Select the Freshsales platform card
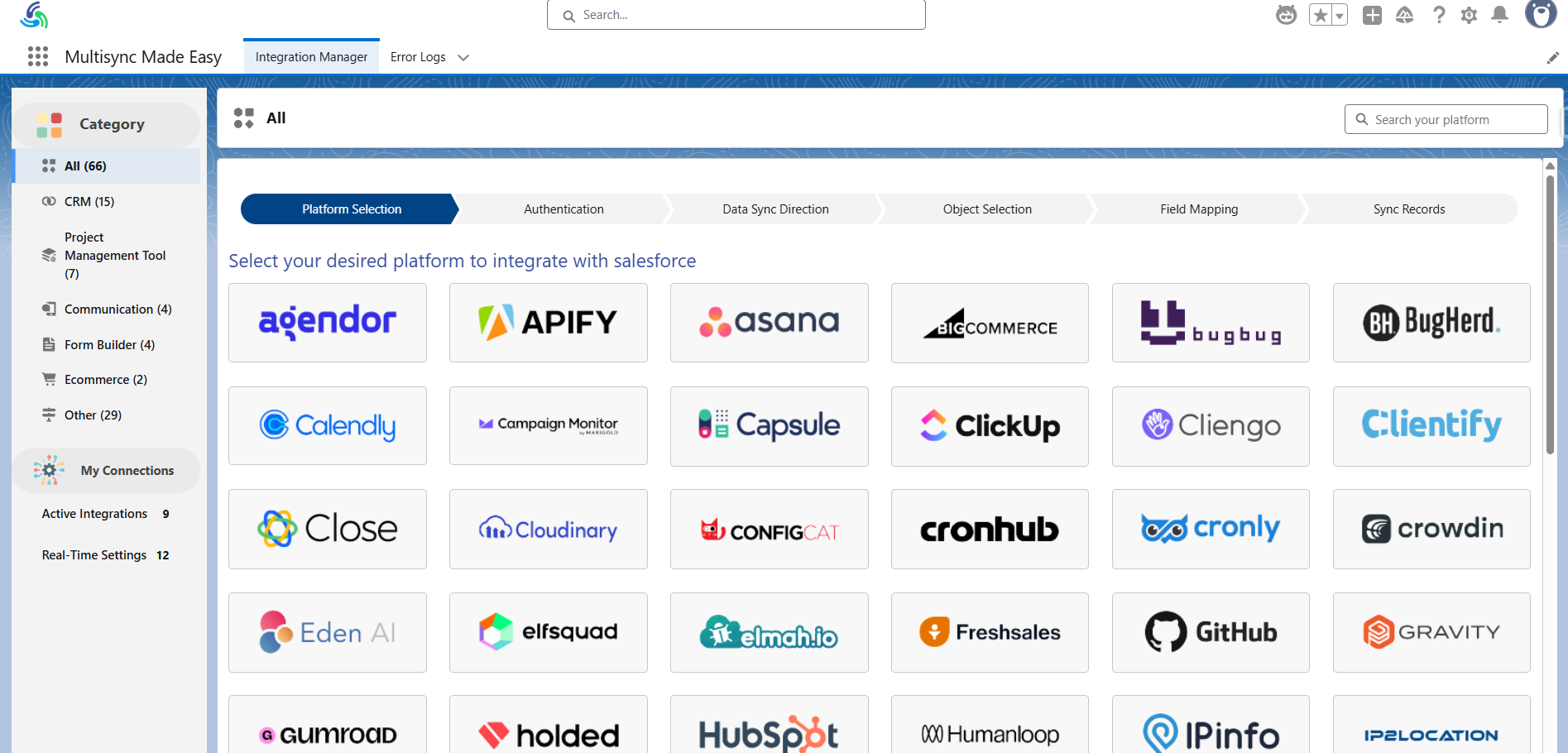Screen dimensions: 1568x753 [990, 632]
